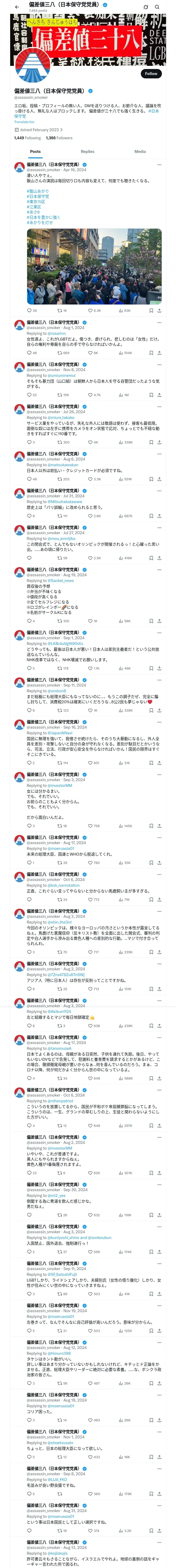The height and width of the screenshot is (1568, 176).
Task: Open more options on Apr 16 post
Action: point(159,165)
